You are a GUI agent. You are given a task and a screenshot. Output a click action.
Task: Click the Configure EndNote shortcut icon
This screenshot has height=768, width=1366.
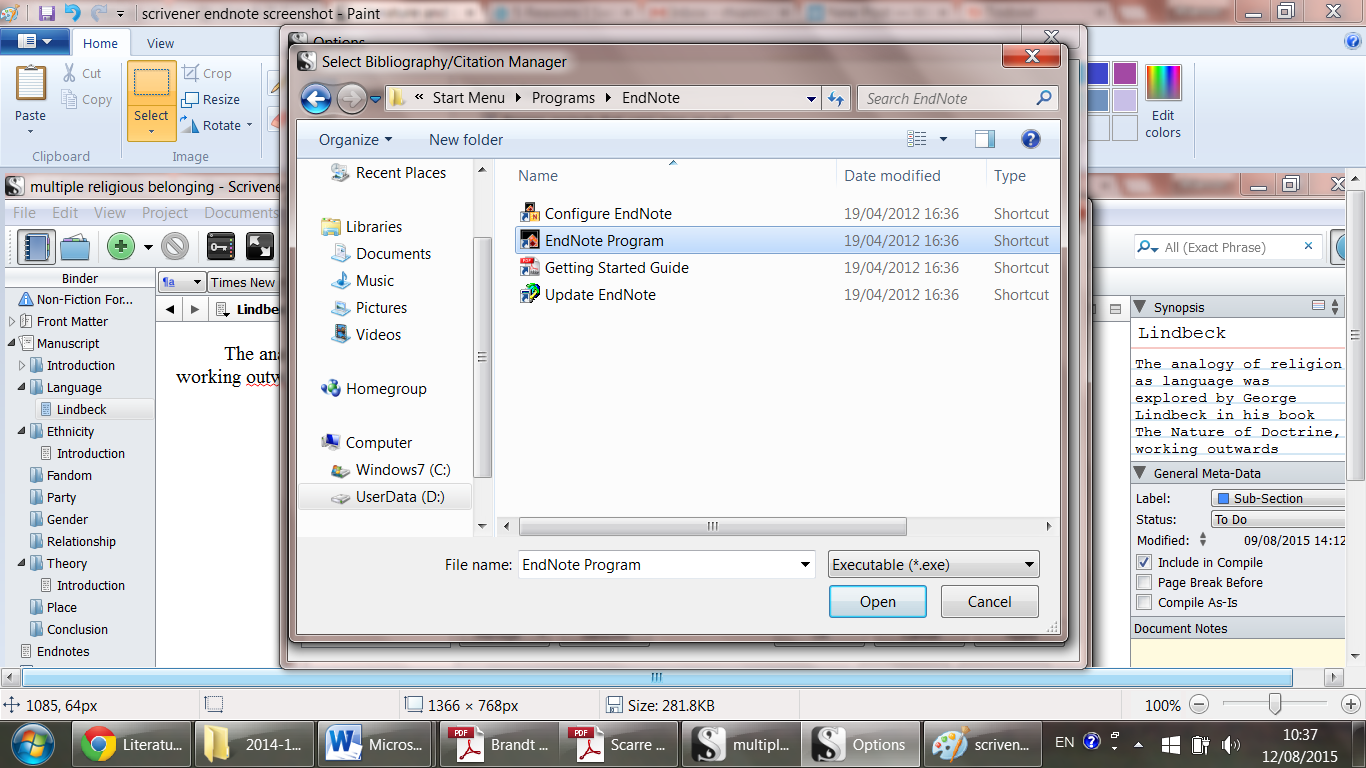click(x=530, y=213)
